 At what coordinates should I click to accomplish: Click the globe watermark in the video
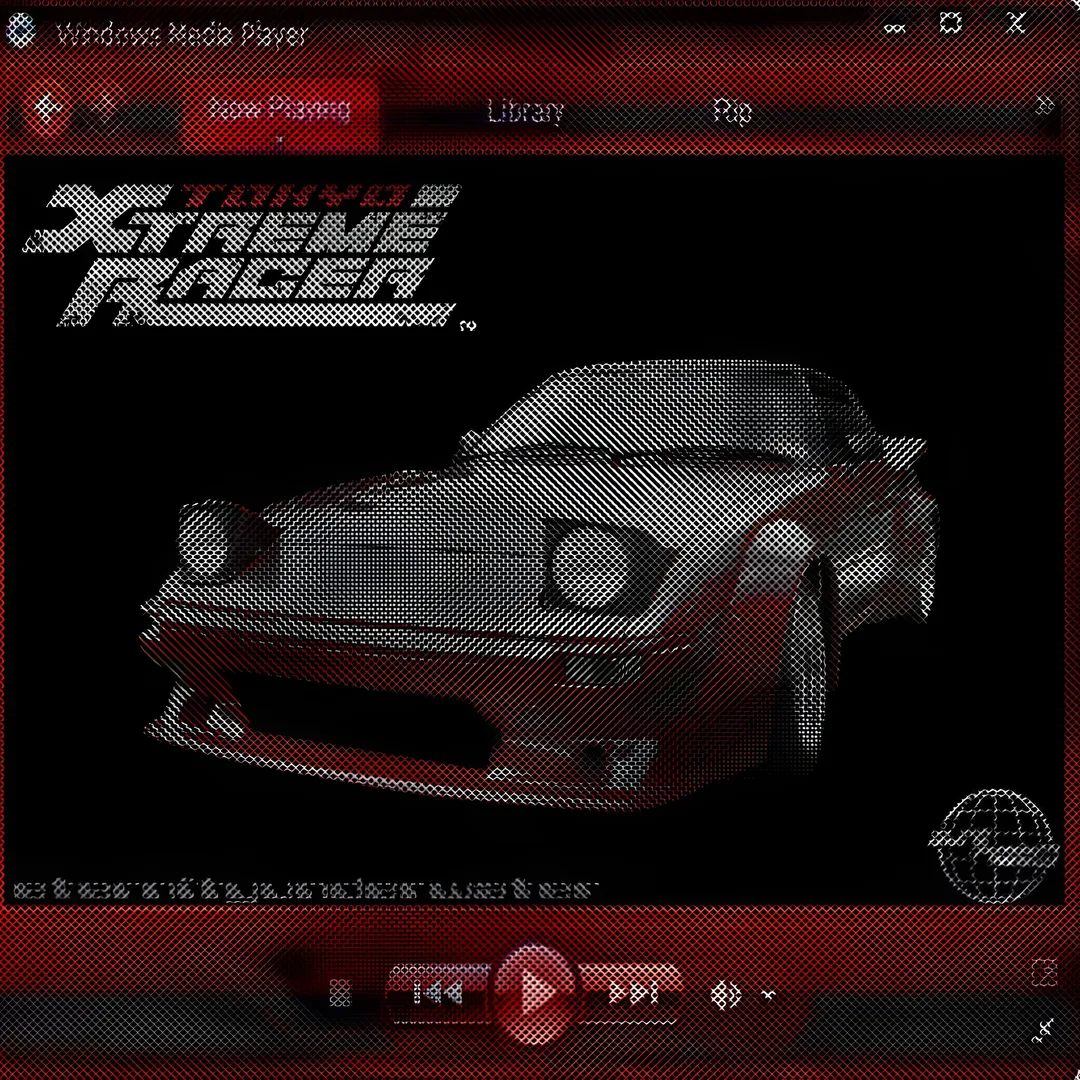tap(993, 845)
